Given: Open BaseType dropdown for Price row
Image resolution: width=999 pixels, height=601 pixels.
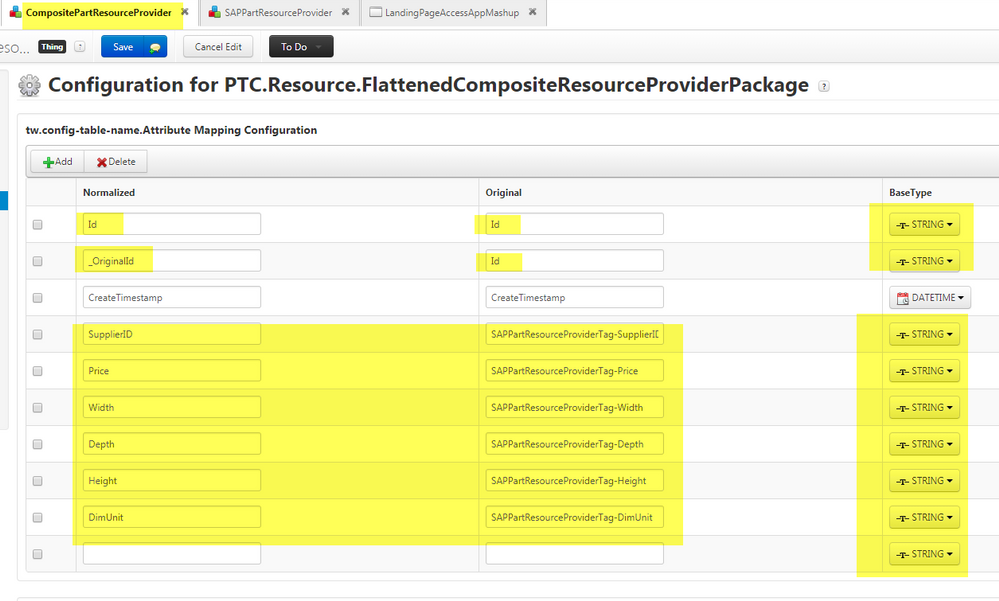Looking at the screenshot, I should click(924, 371).
